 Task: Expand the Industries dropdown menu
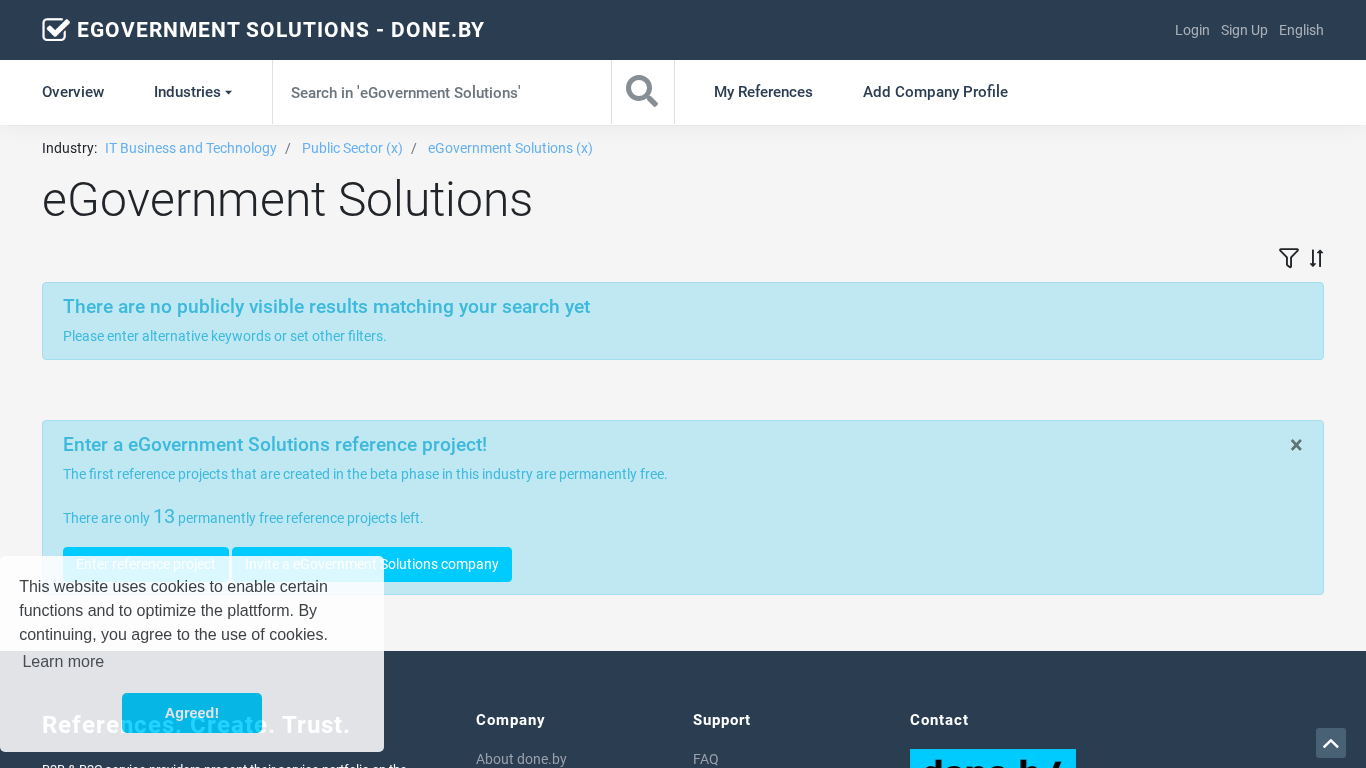click(193, 92)
